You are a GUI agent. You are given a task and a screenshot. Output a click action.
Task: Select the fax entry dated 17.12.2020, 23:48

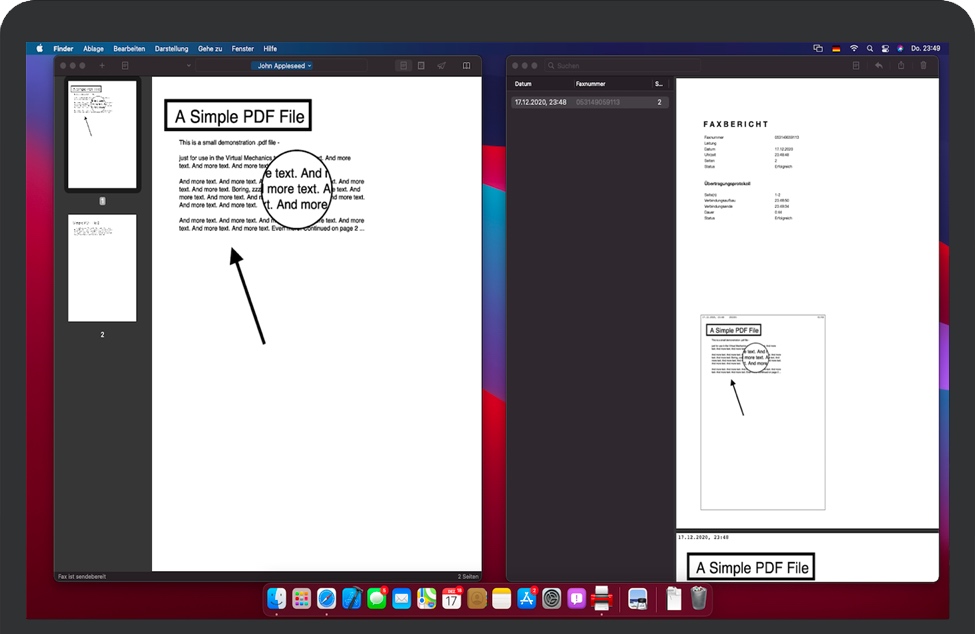point(589,102)
